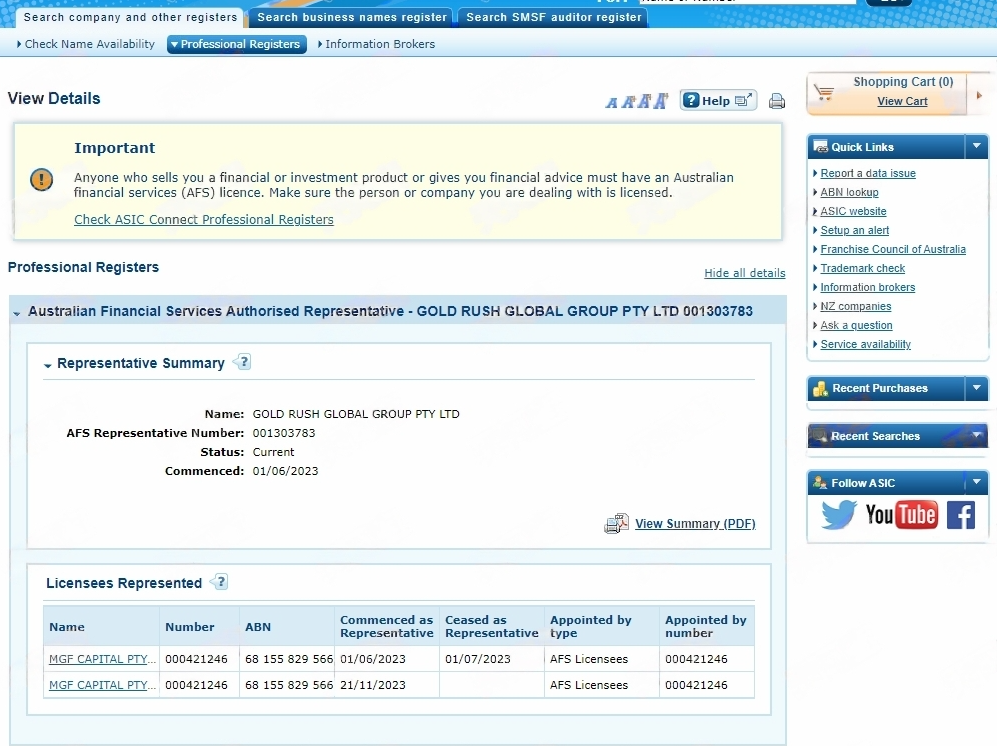This screenshot has width=997, height=746.
Task: Open Check ASIC Connect Professional Registers link
Action: click(x=203, y=219)
